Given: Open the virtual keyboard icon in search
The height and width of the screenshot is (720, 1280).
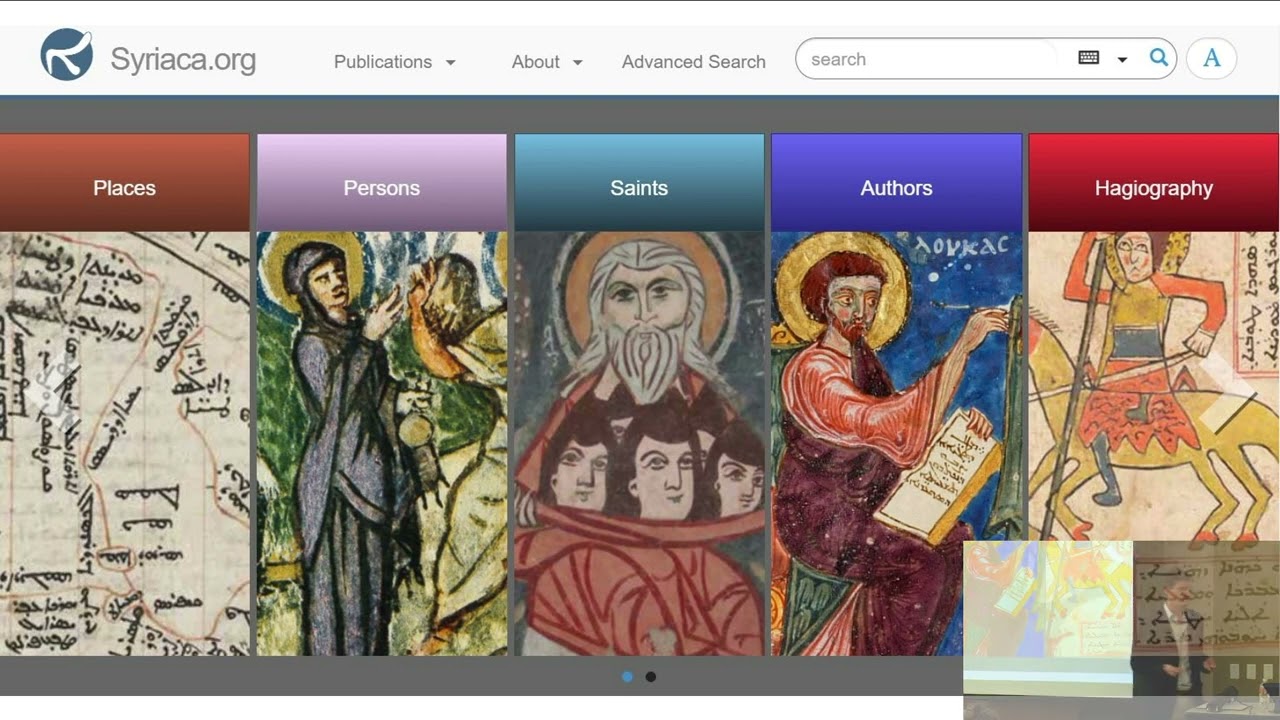Looking at the screenshot, I should (1089, 58).
